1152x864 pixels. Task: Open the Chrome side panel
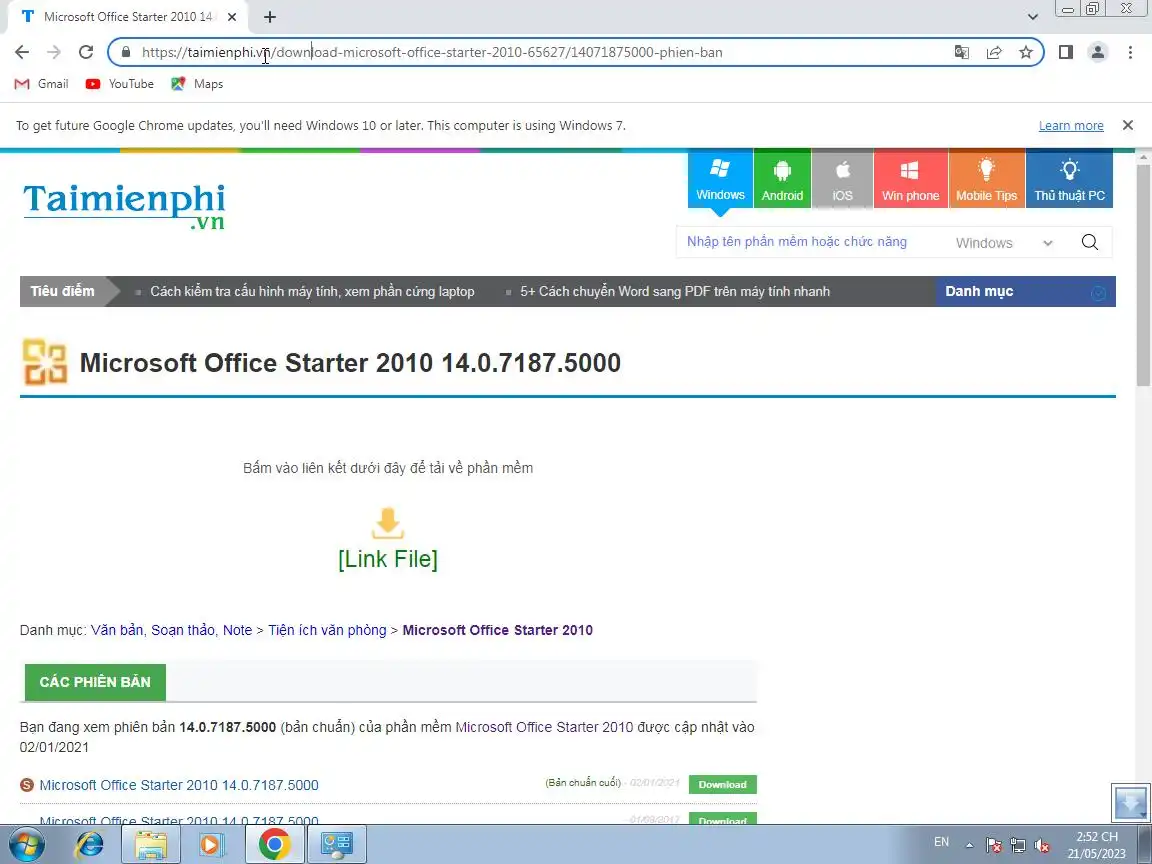pos(1066,52)
